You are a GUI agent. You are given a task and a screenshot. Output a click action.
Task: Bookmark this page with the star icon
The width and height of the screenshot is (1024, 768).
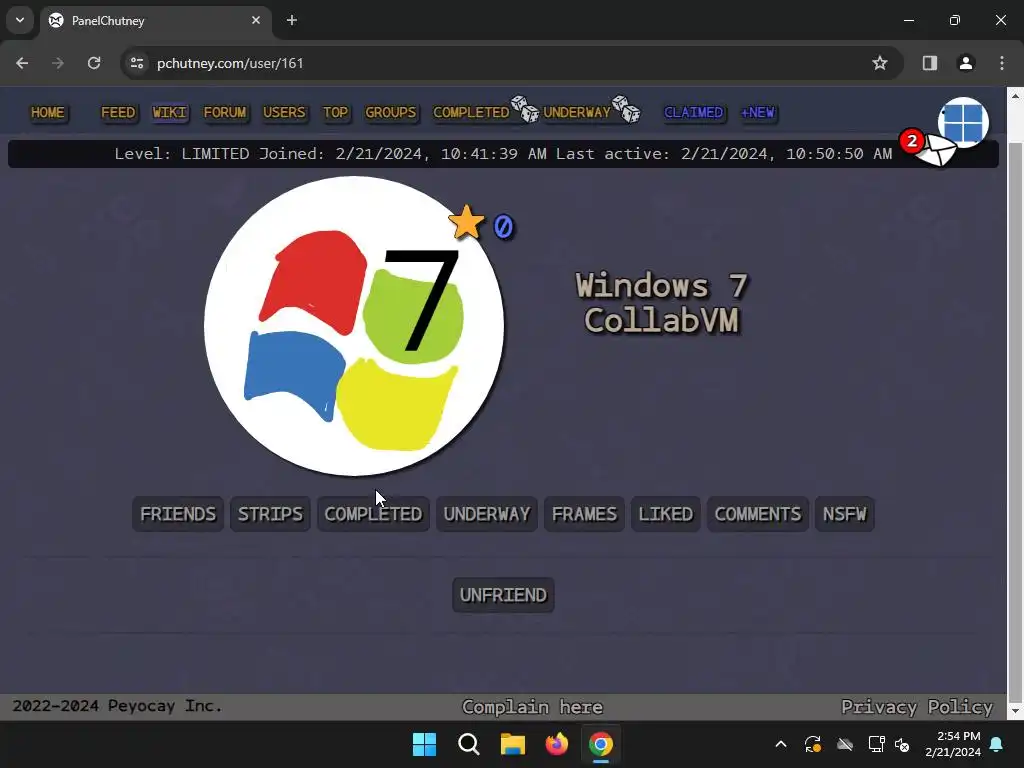[880, 63]
